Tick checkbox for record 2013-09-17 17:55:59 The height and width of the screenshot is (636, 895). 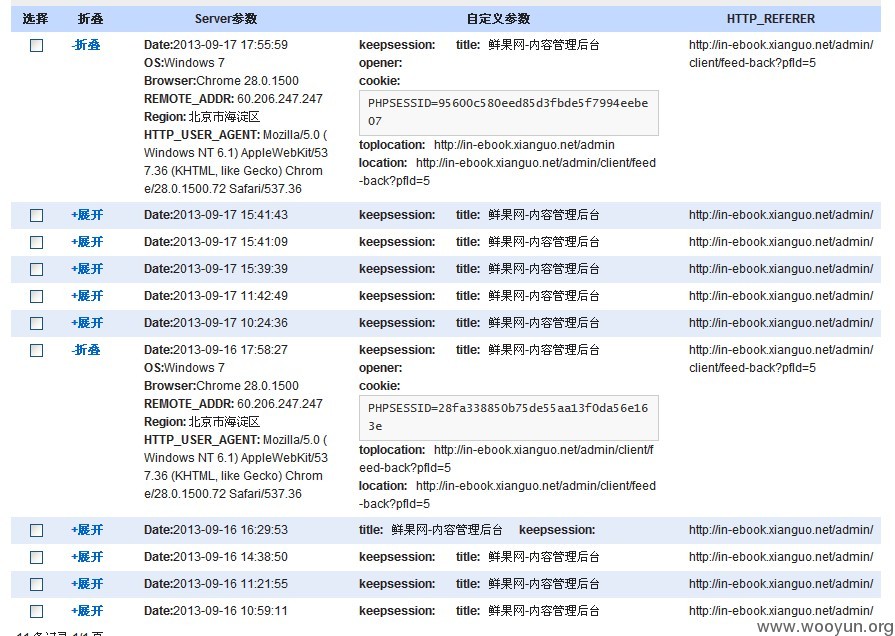[36, 45]
